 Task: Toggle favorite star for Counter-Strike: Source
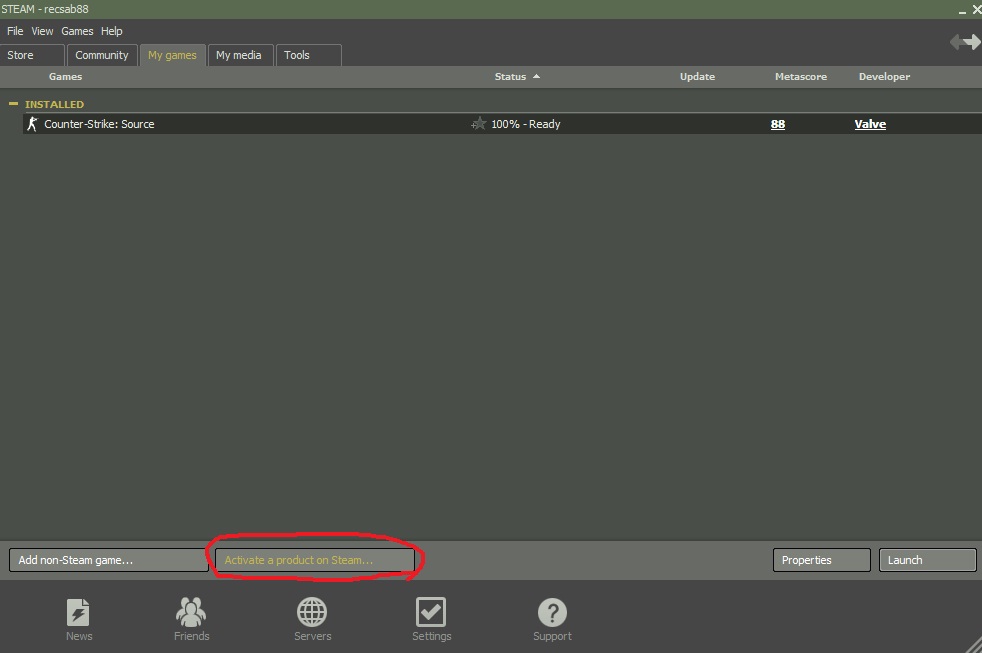click(478, 124)
